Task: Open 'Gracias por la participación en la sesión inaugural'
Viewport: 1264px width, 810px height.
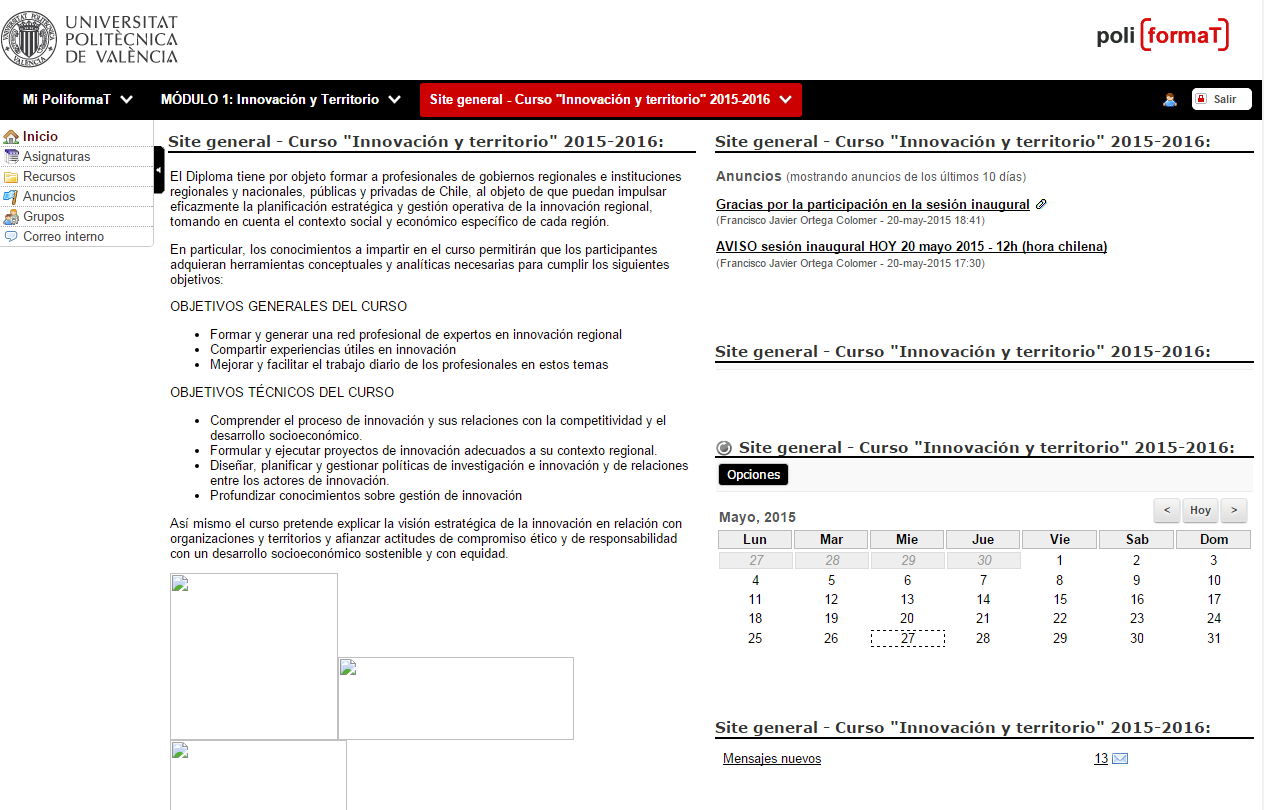Action: point(872,205)
